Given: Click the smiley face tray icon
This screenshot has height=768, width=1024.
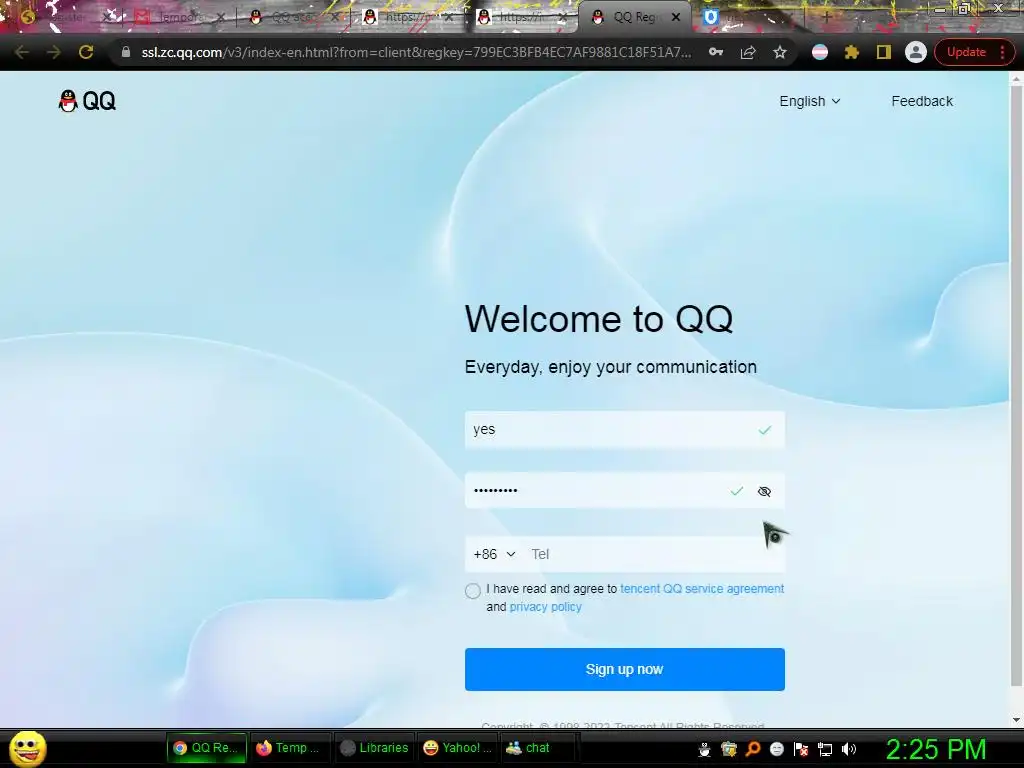Looking at the screenshot, I should point(777,750).
